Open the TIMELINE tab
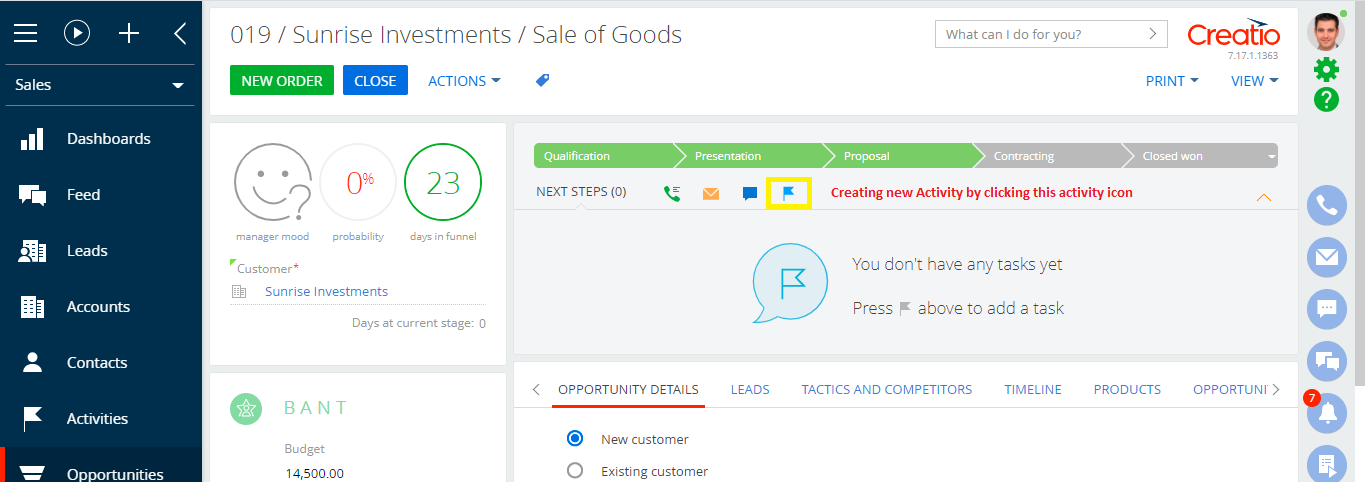Image resolution: width=1365 pixels, height=482 pixels. (x=1033, y=390)
